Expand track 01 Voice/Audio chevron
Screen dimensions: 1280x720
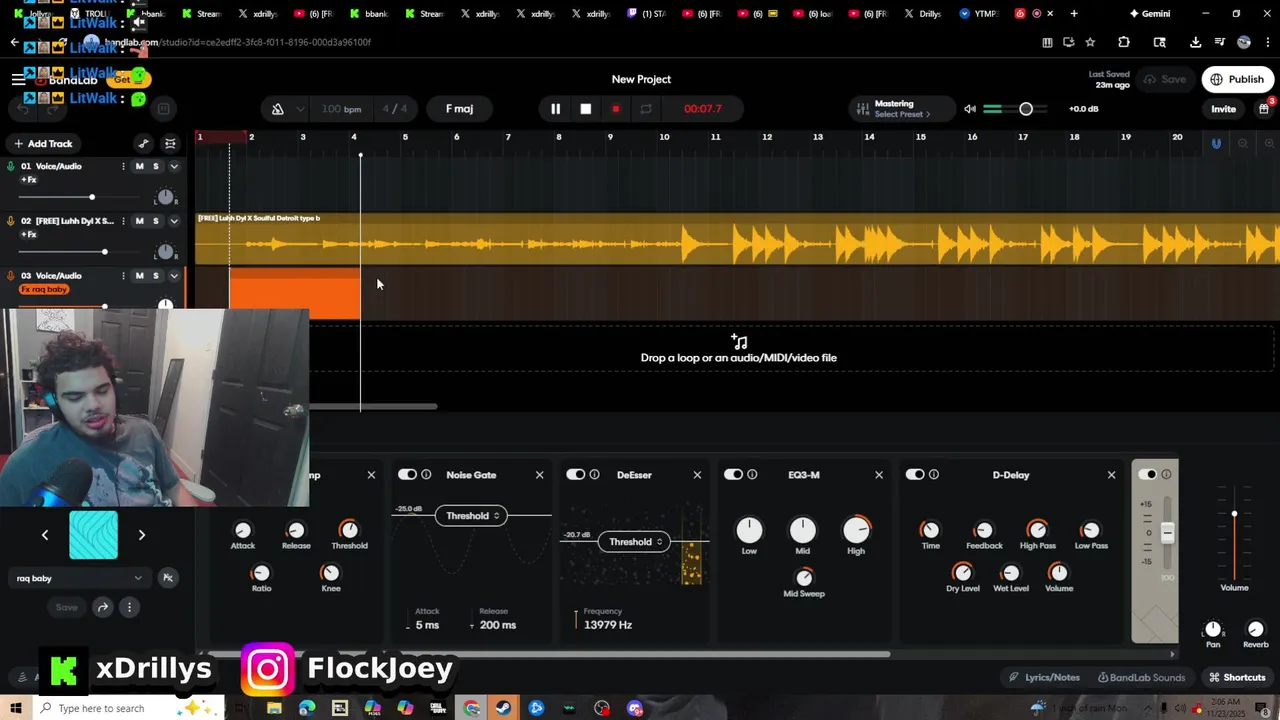(x=174, y=167)
